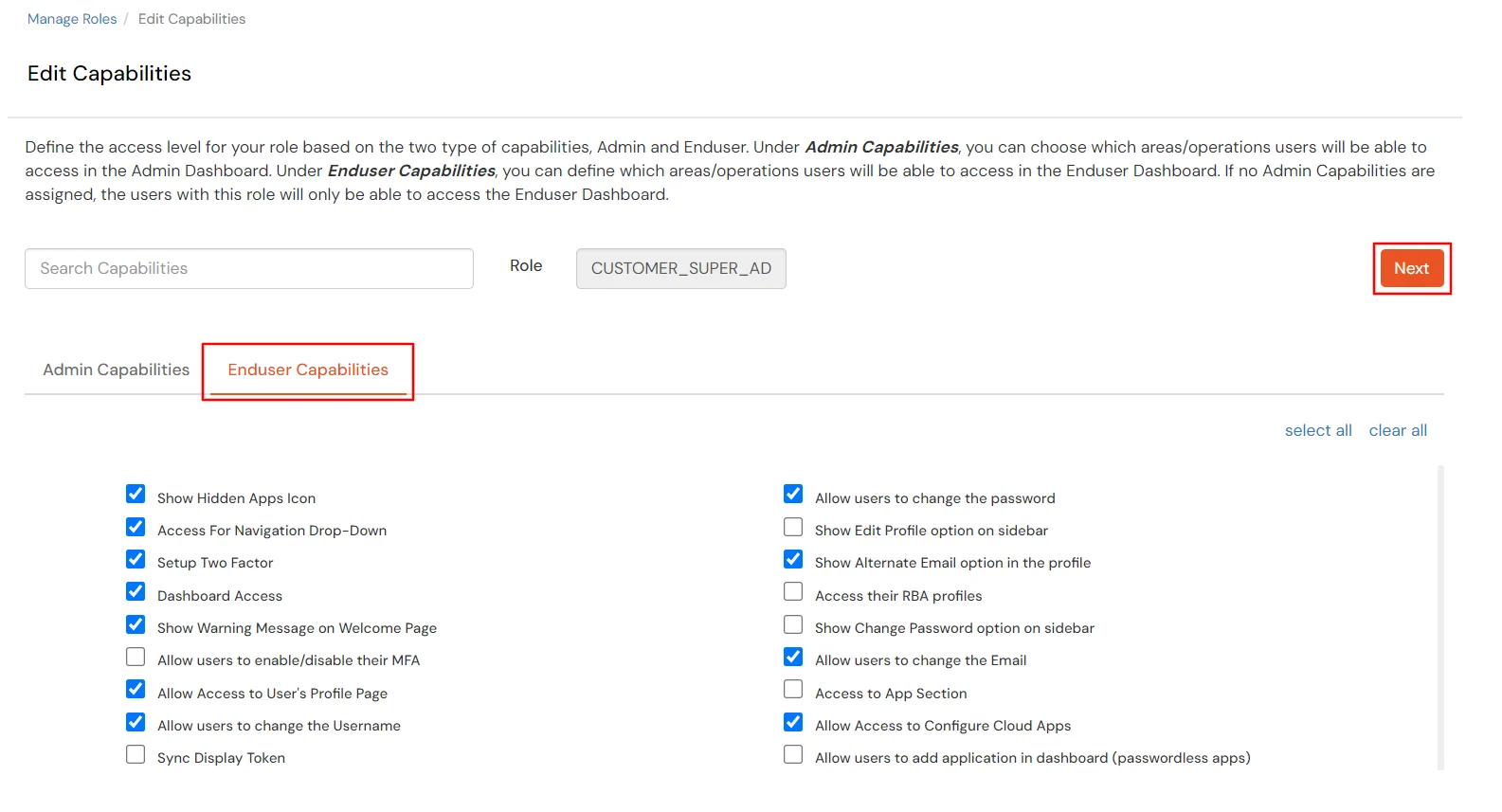The height and width of the screenshot is (812, 1502).
Task: Click the Edit Capabilities breadcrumb text
Action: click(x=191, y=19)
